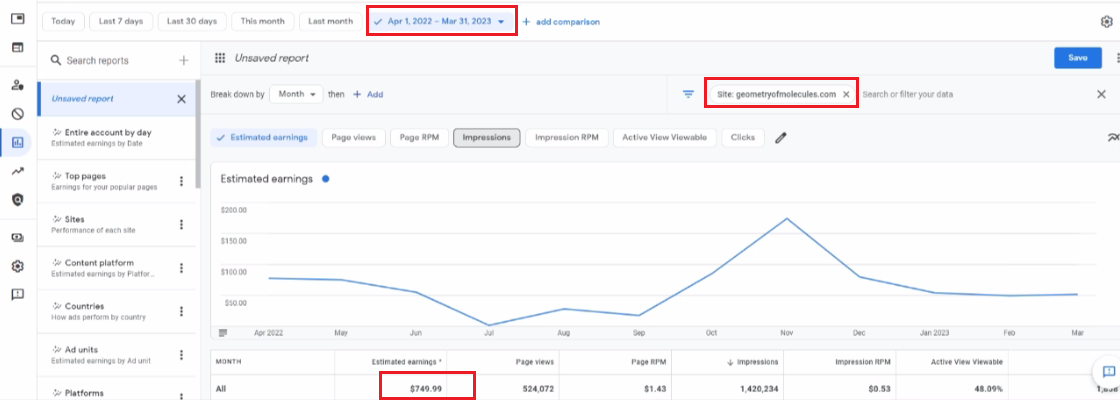Click the filter icon beside site chip
Image resolution: width=1120 pixels, height=400 pixels.
pyautogui.click(x=689, y=94)
